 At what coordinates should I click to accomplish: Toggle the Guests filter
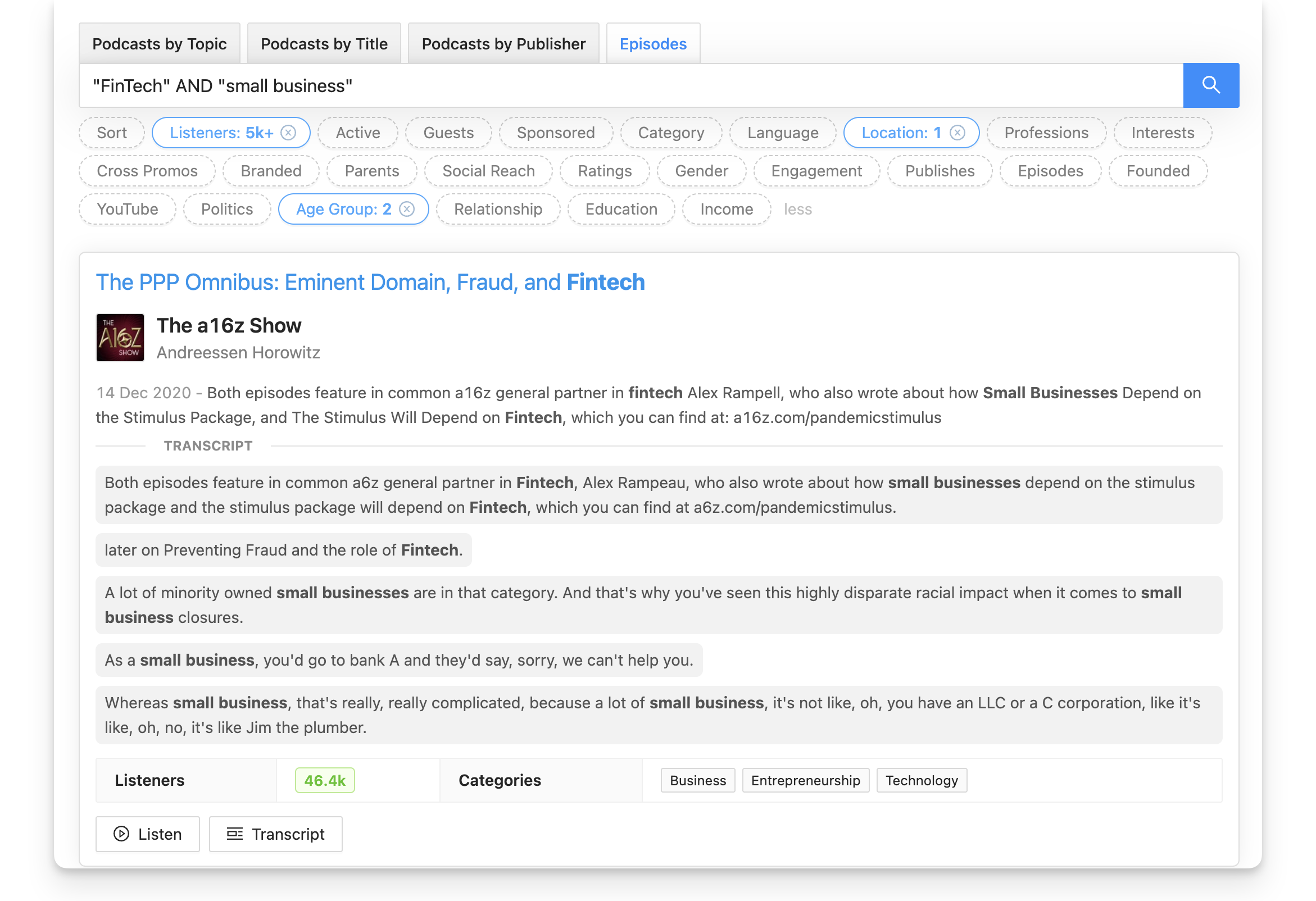point(448,133)
